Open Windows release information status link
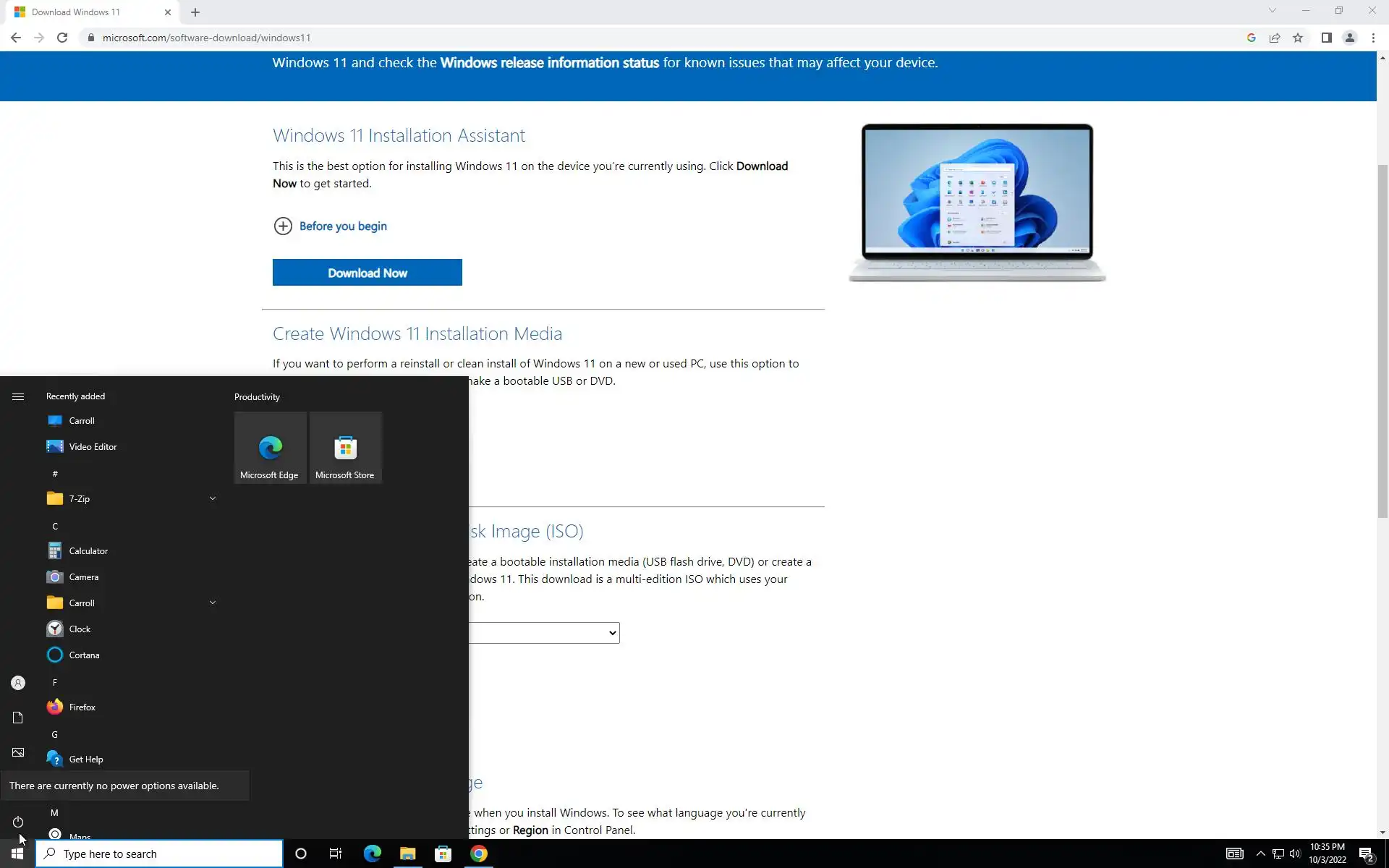Screen dimensions: 1389x868 [x=549, y=63]
